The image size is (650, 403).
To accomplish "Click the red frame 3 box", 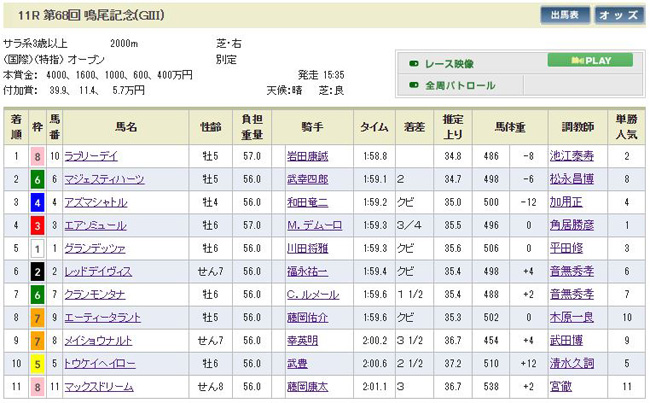I will point(37,225).
